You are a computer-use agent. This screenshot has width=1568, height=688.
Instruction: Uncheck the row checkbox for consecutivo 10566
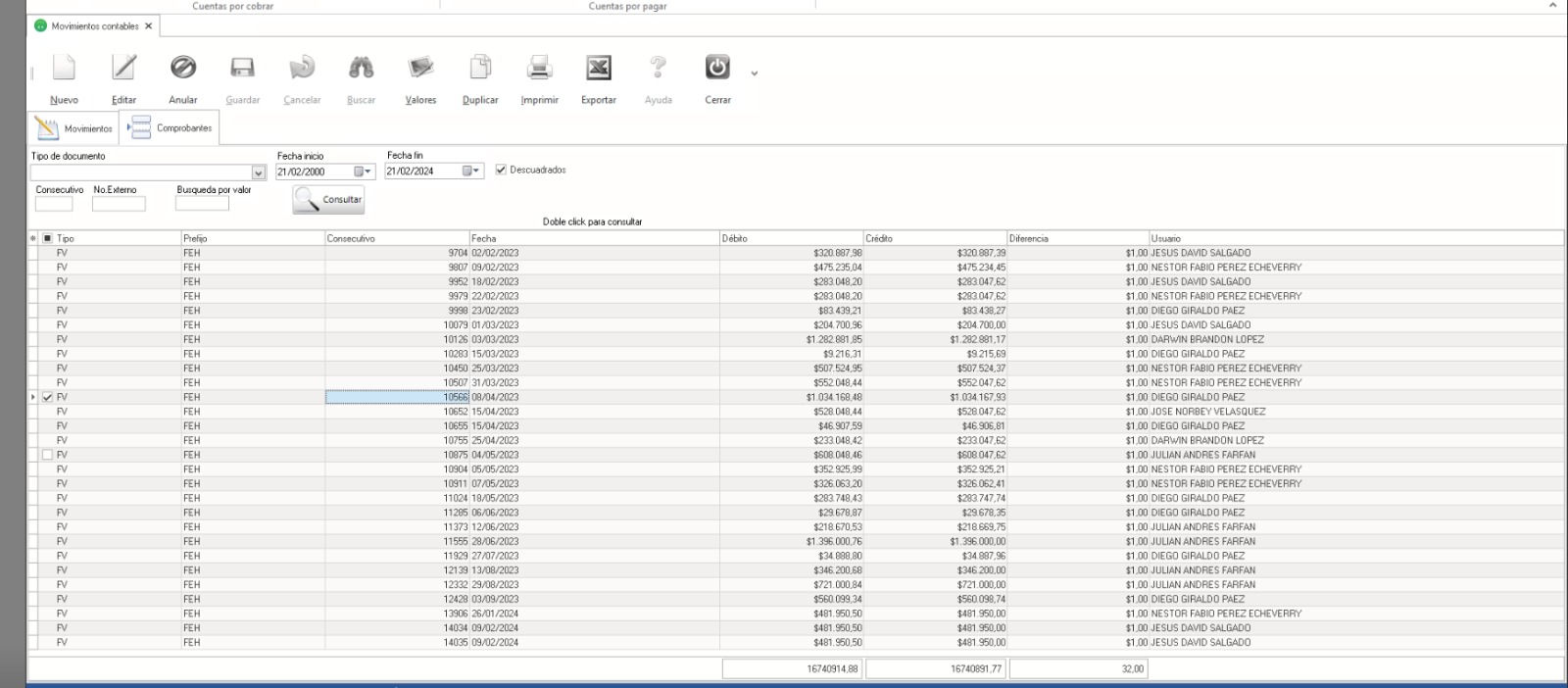(x=47, y=397)
